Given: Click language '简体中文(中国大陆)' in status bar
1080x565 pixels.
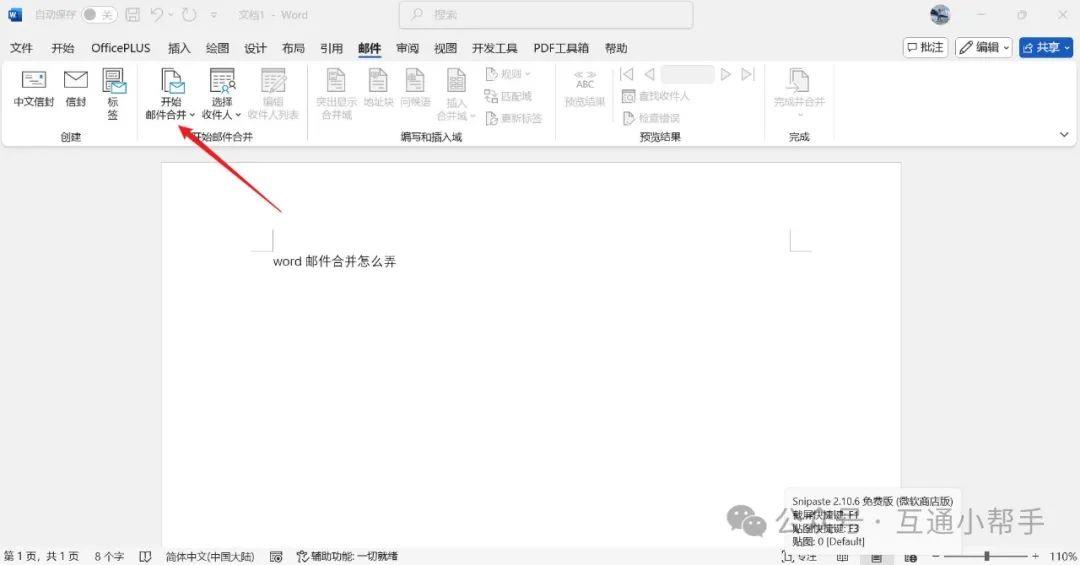Looking at the screenshot, I should click(x=209, y=556).
